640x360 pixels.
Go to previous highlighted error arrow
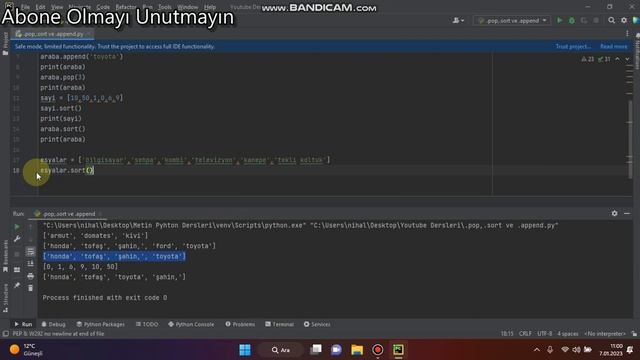tap(618, 59)
